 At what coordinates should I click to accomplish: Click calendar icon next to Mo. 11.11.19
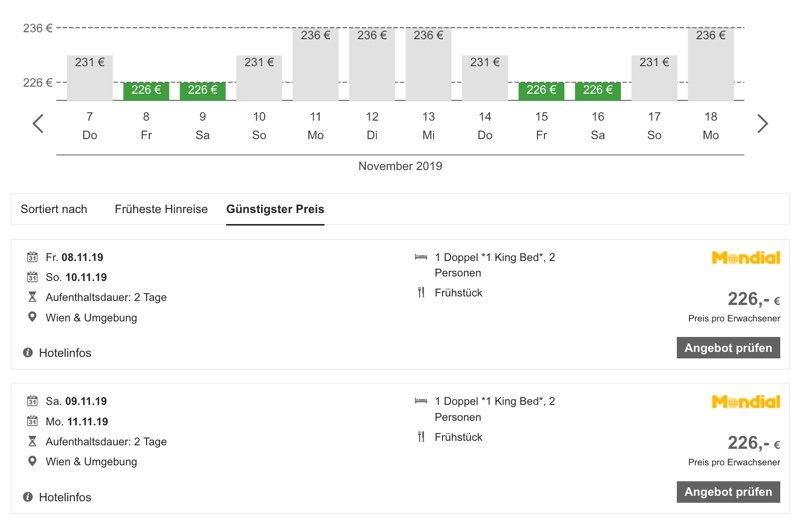(32, 421)
